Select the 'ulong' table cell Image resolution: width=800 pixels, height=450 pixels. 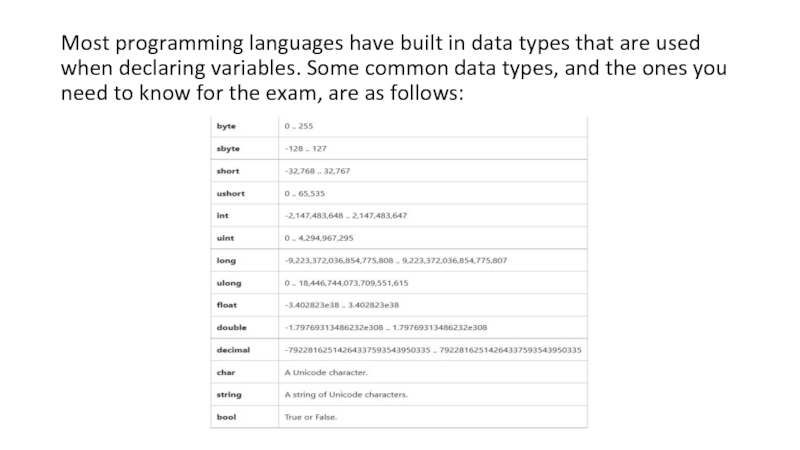[x=227, y=283]
